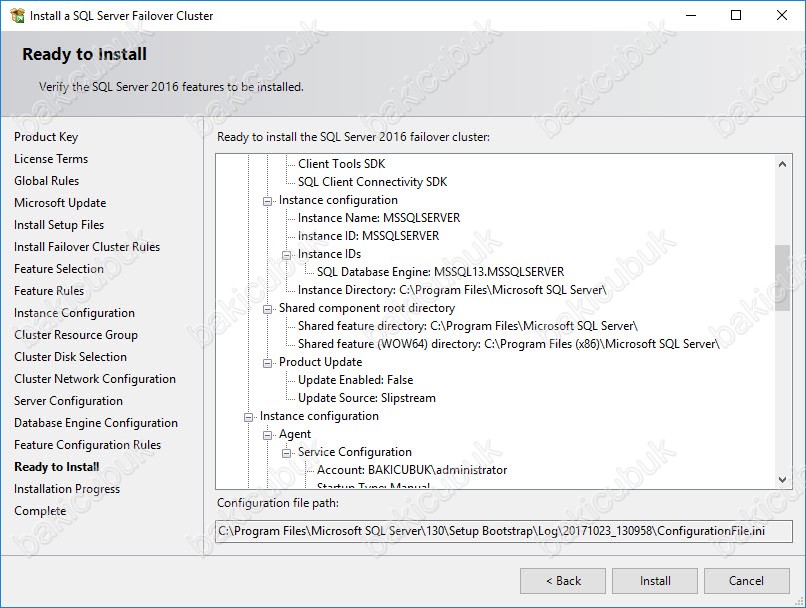Open the Database Engine Configuration step

(x=96, y=423)
